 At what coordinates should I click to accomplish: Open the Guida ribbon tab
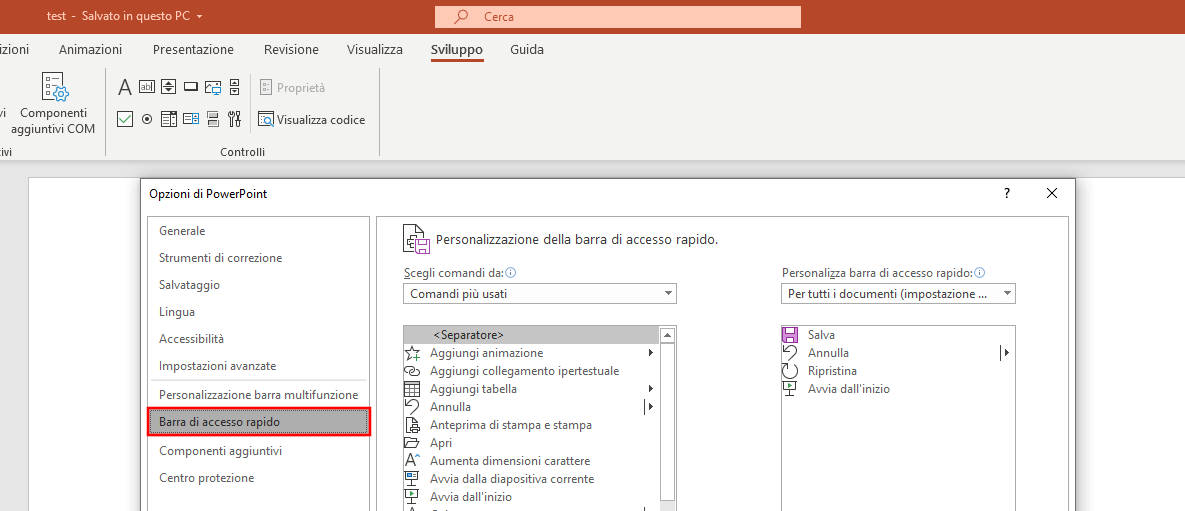pyautogui.click(x=527, y=50)
